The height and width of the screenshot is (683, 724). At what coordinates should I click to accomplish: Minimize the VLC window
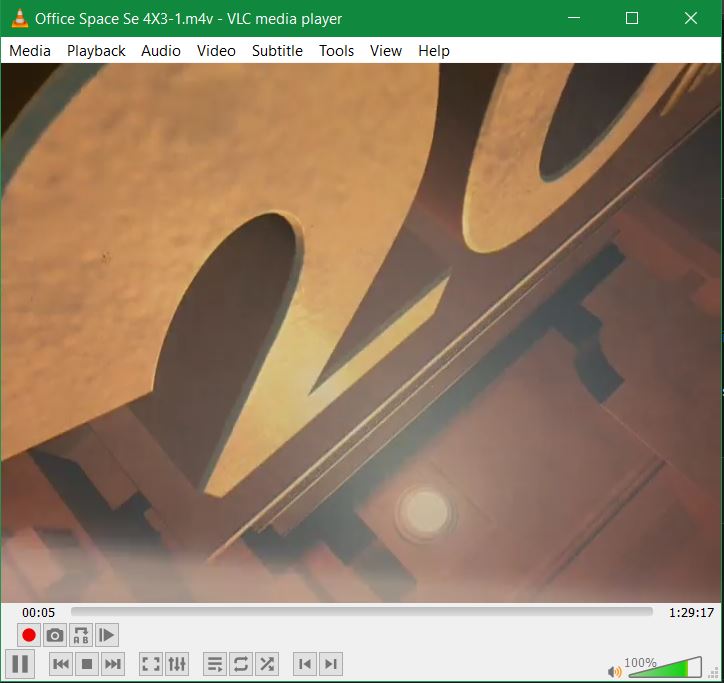point(574,18)
